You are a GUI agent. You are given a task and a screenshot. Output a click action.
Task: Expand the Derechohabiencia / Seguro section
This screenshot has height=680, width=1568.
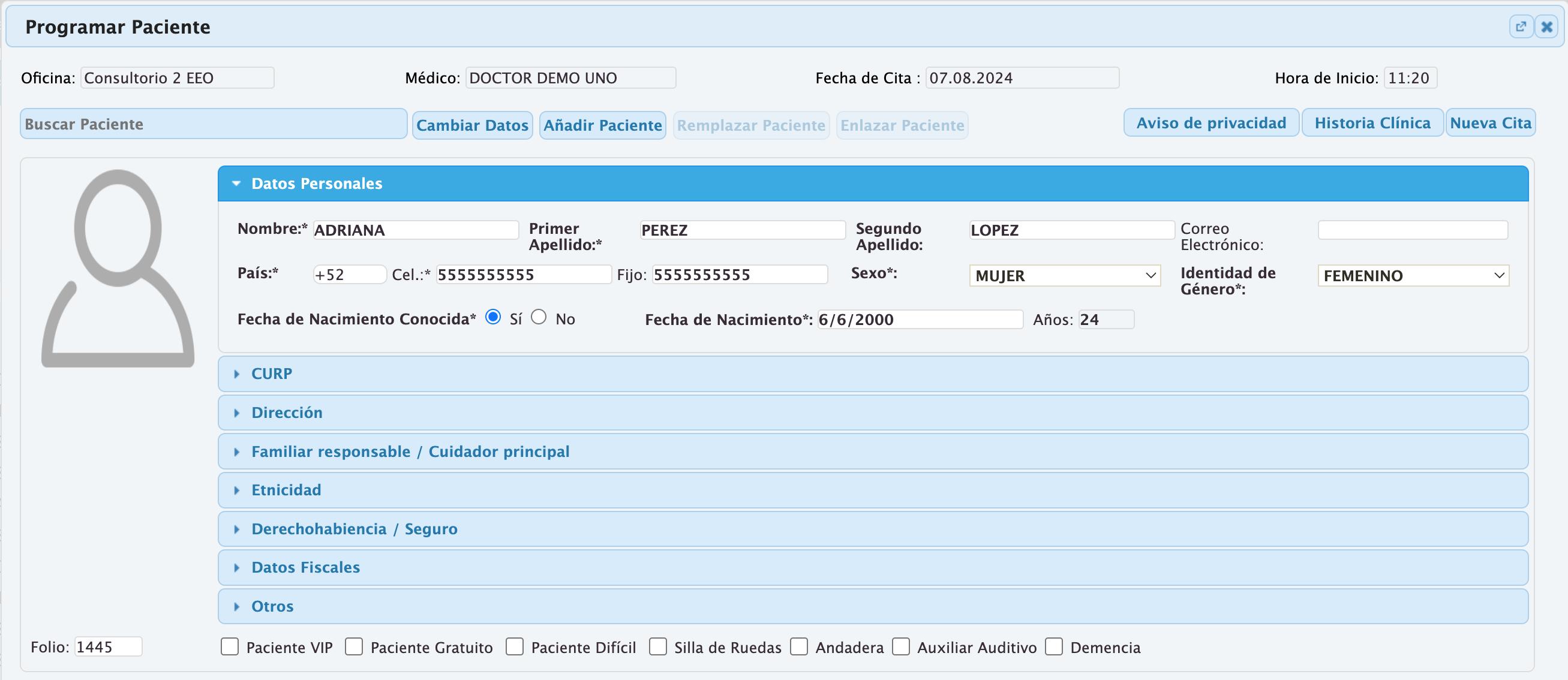point(873,528)
